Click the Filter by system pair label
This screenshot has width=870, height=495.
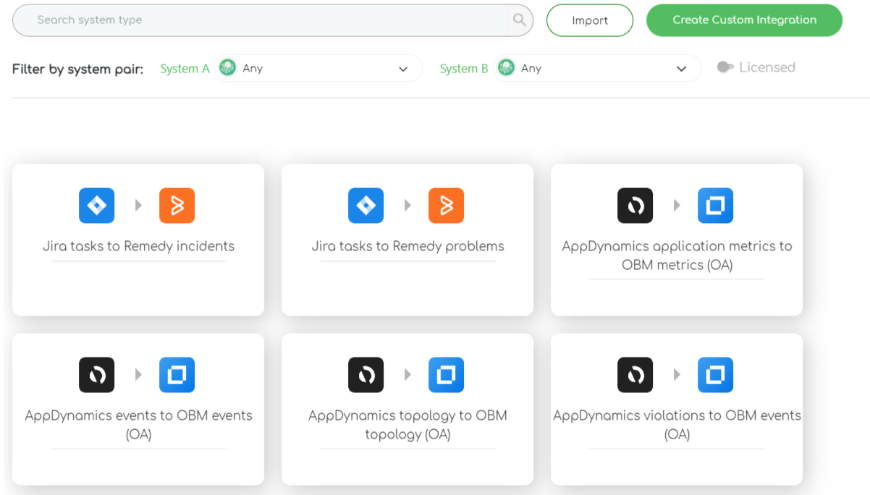[x=78, y=69]
